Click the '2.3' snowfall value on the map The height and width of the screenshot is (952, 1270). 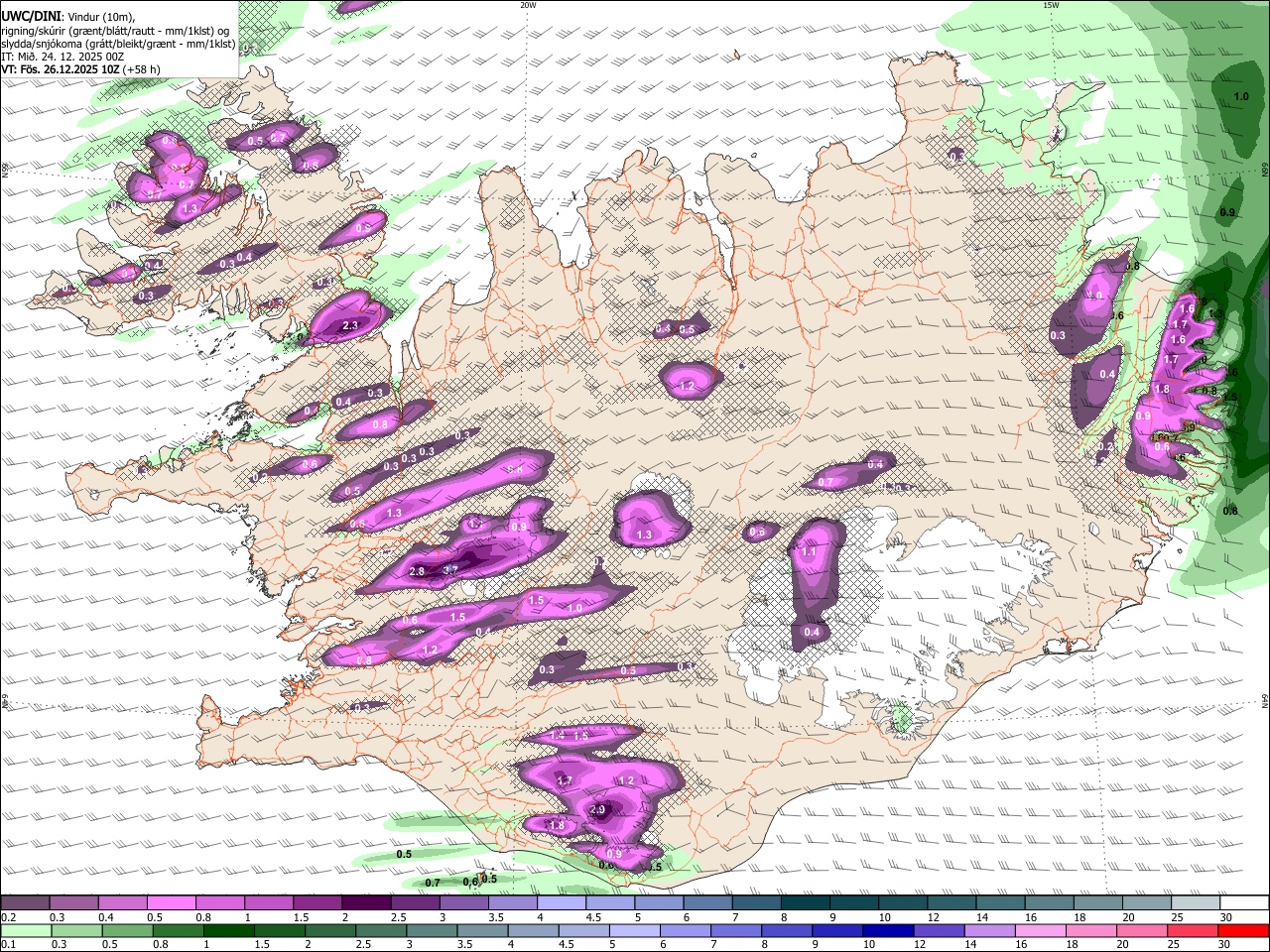click(349, 325)
